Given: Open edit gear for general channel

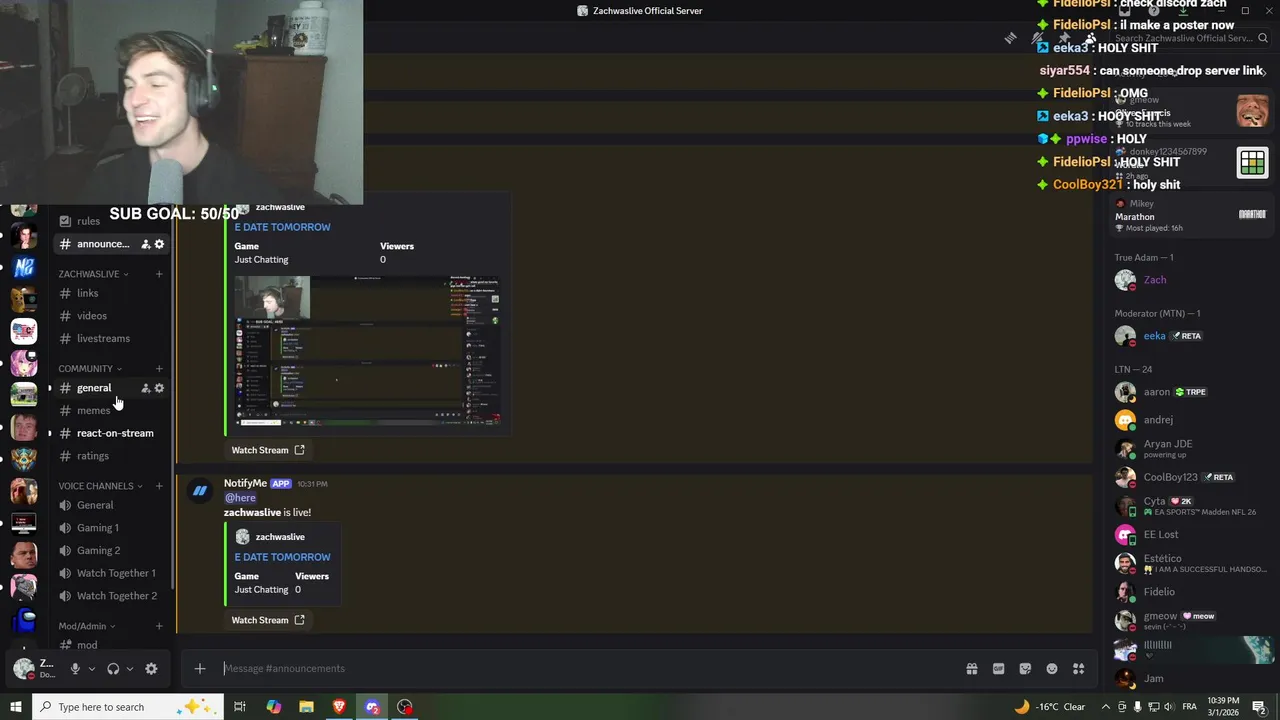Looking at the screenshot, I should pos(159,388).
